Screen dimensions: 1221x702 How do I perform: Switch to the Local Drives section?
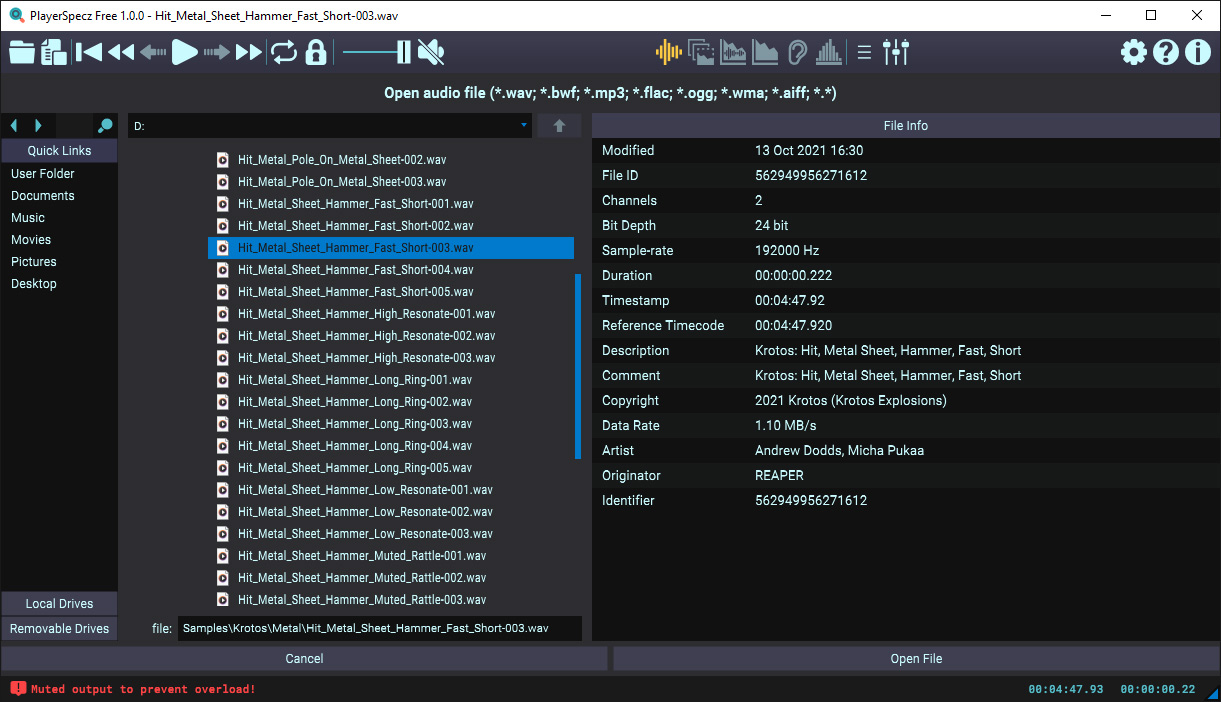[59, 604]
